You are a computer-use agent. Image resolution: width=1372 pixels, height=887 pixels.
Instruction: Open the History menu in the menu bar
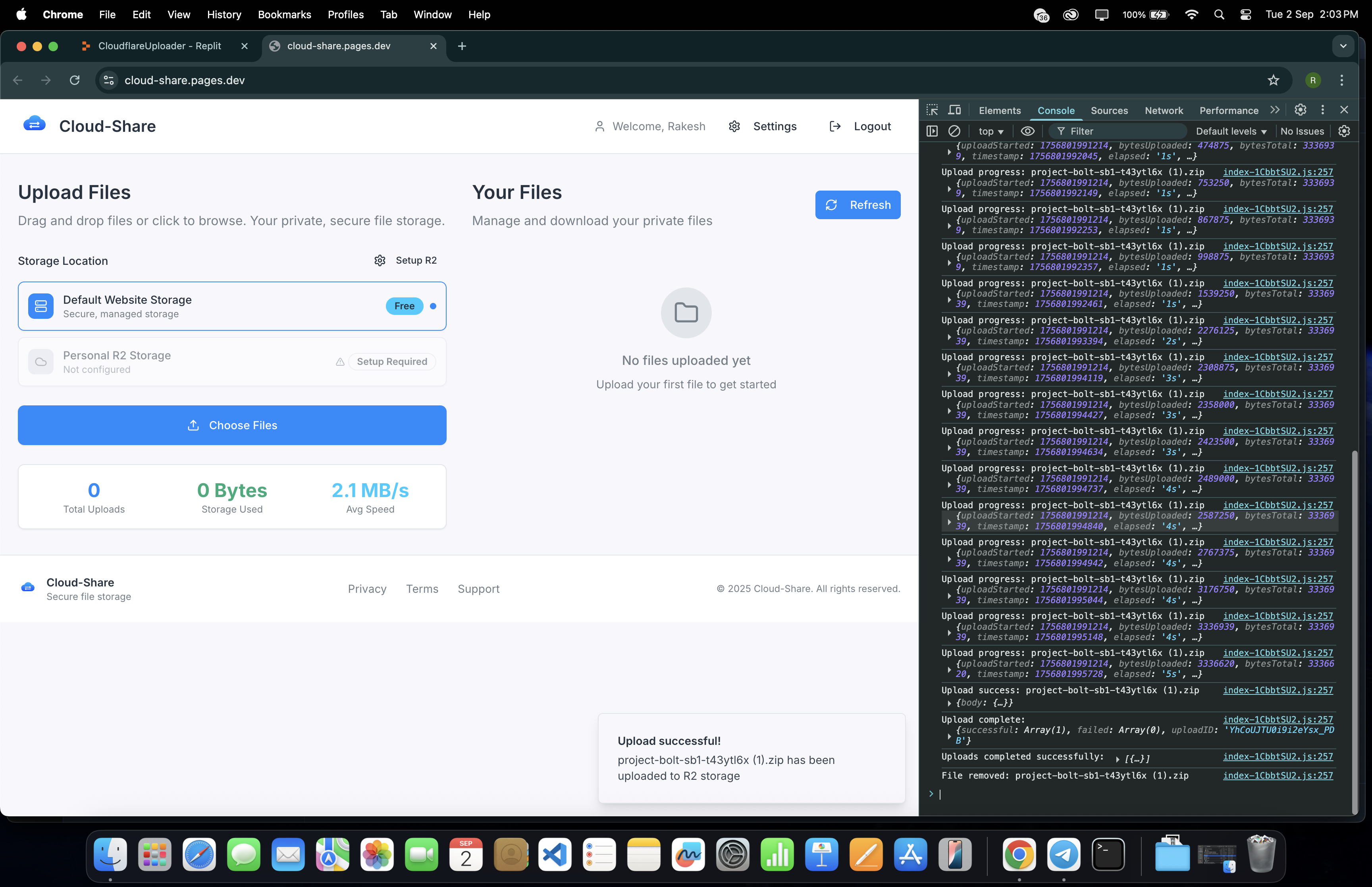pyautogui.click(x=224, y=14)
